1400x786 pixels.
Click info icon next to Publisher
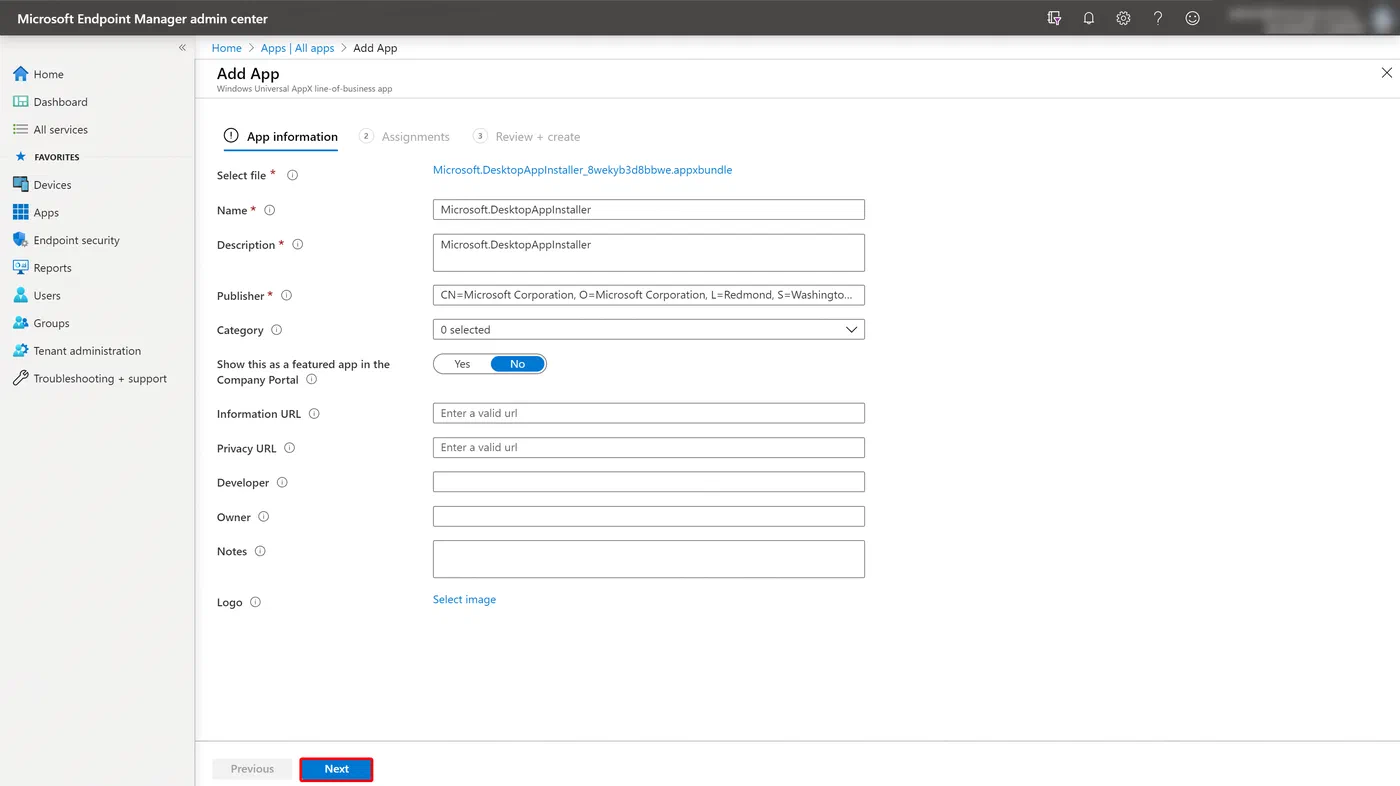[x=287, y=296]
